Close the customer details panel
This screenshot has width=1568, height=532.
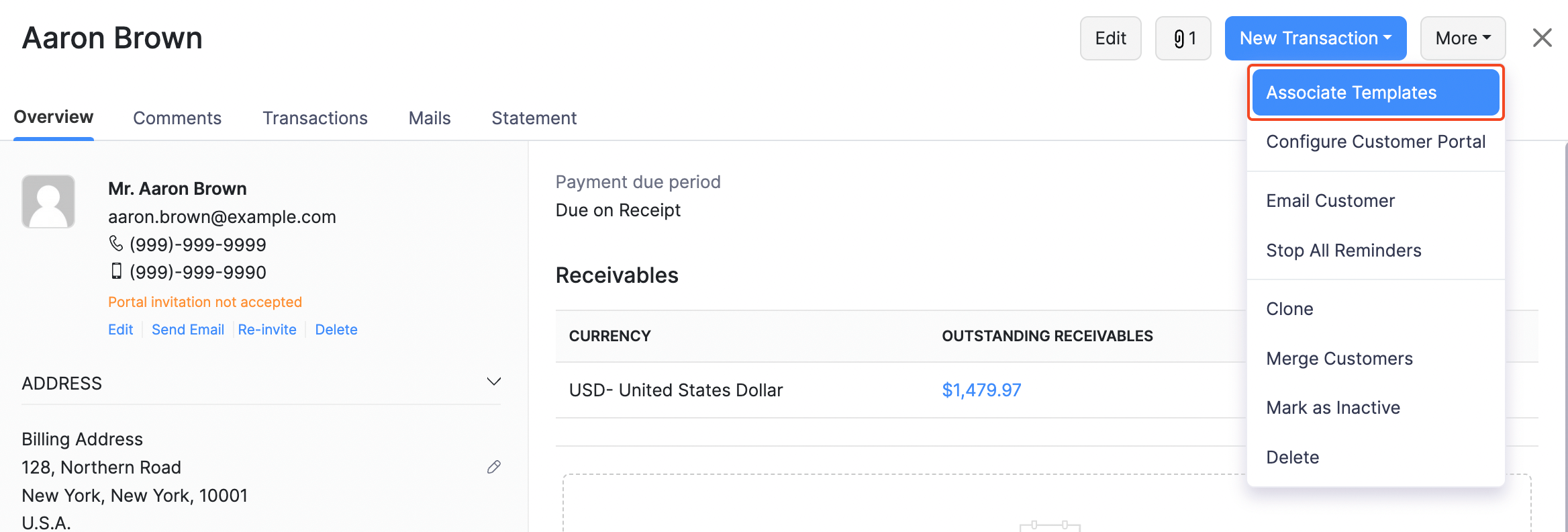[x=1542, y=38]
